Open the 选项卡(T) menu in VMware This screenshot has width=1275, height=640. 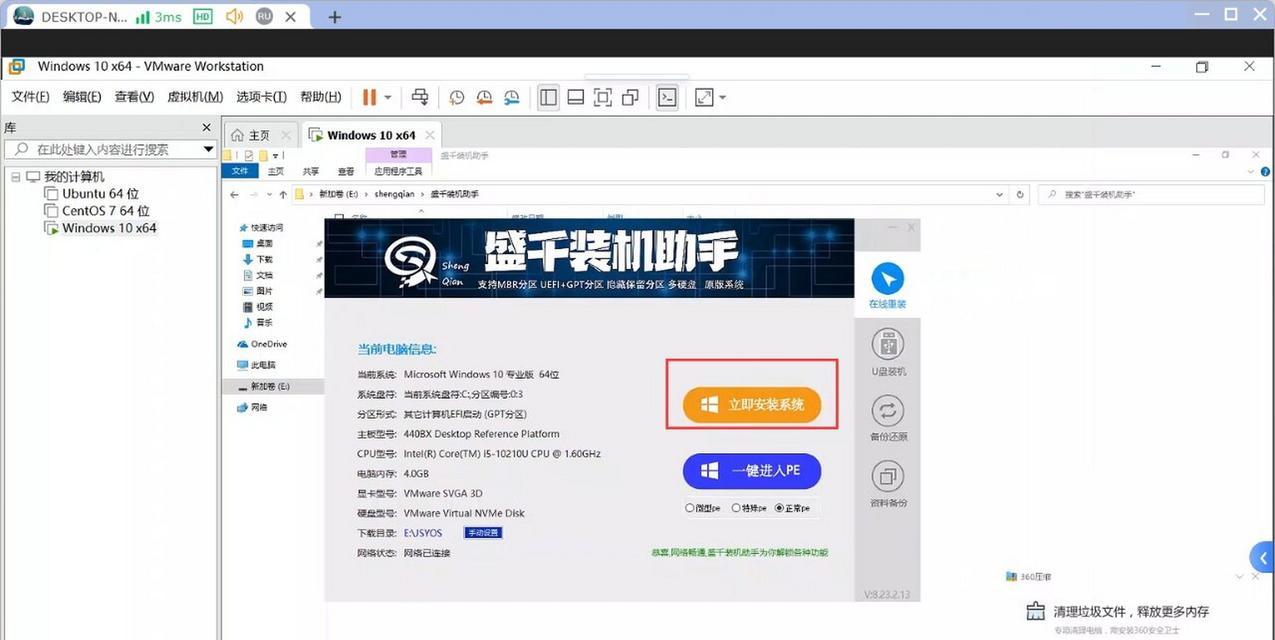coord(261,97)
